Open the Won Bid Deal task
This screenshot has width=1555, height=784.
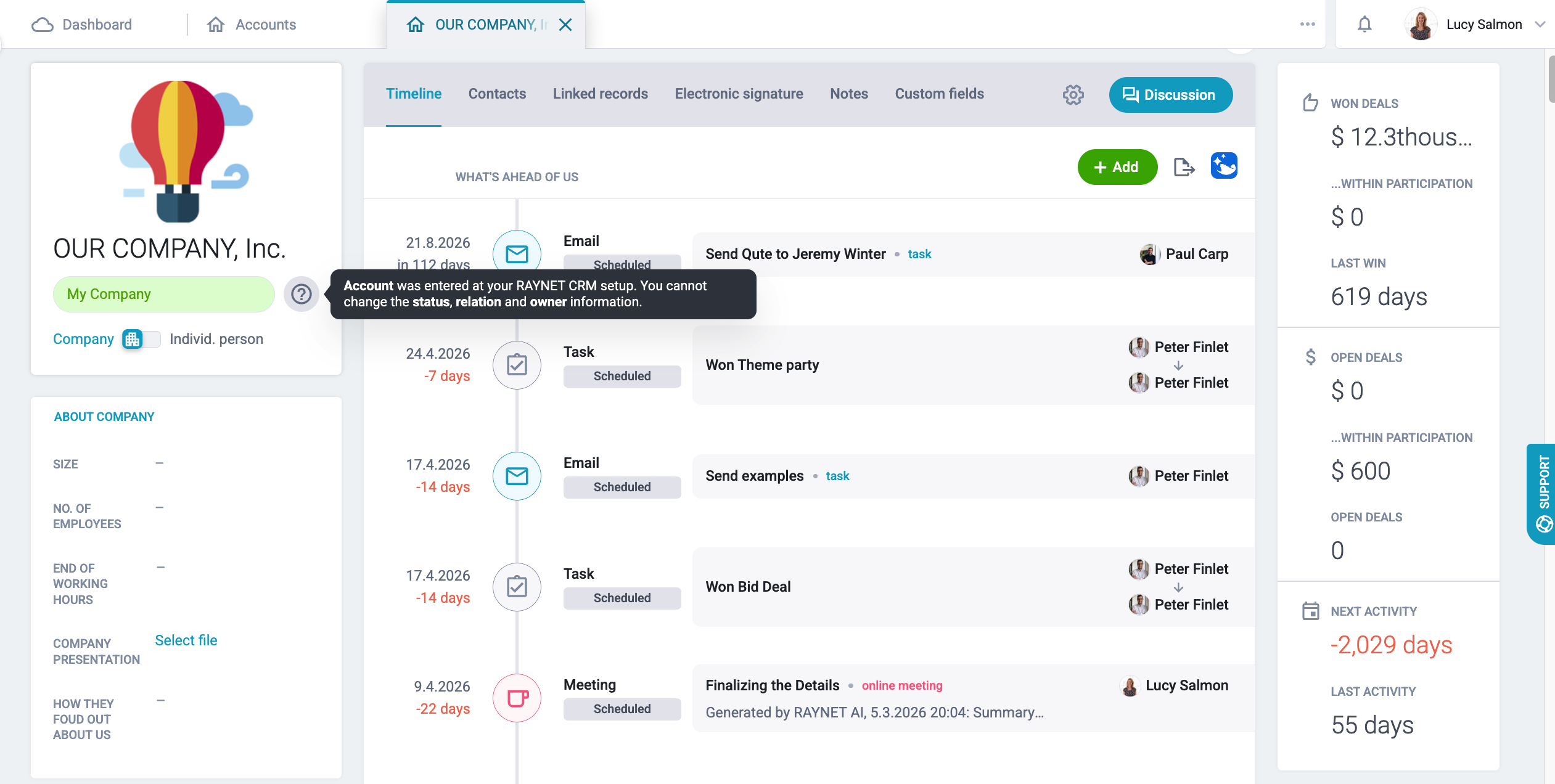(748, 587)
